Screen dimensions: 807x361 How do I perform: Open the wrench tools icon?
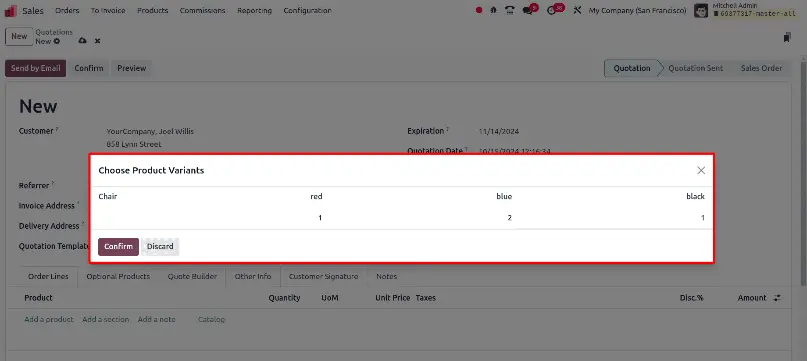click(x=577, y=10)
